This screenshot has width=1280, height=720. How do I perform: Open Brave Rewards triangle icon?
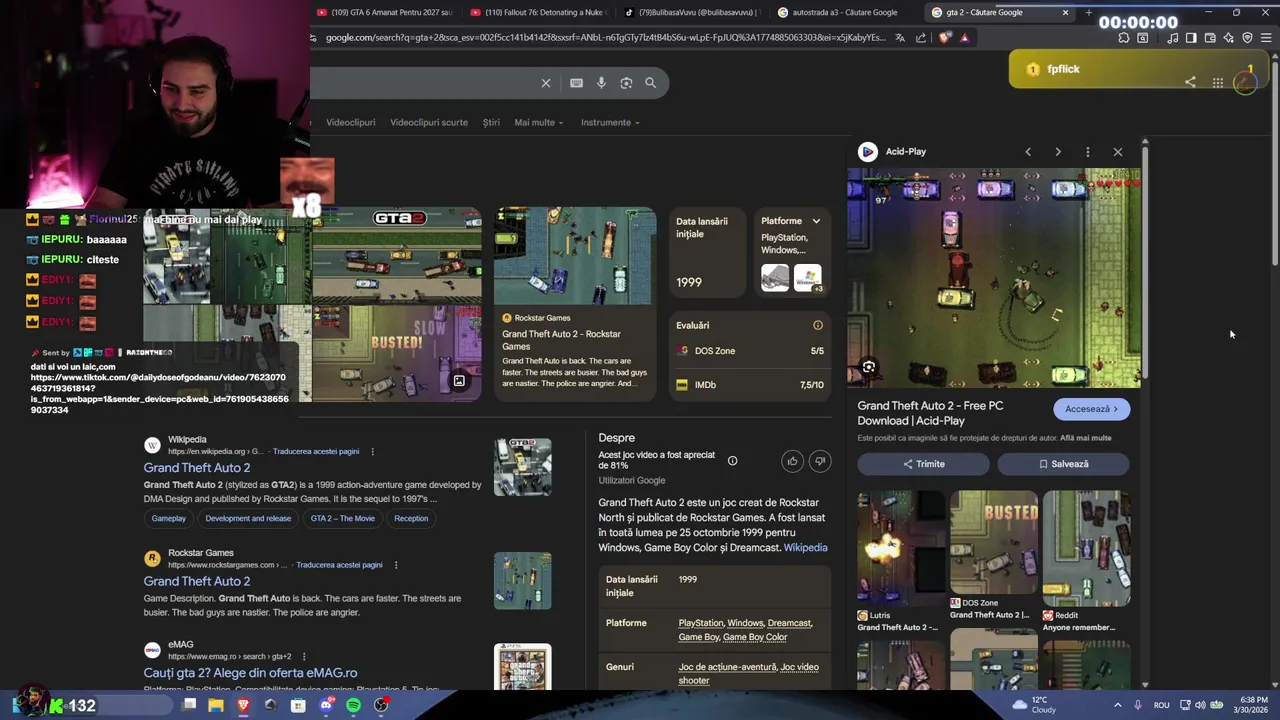(x=964, y=38)
